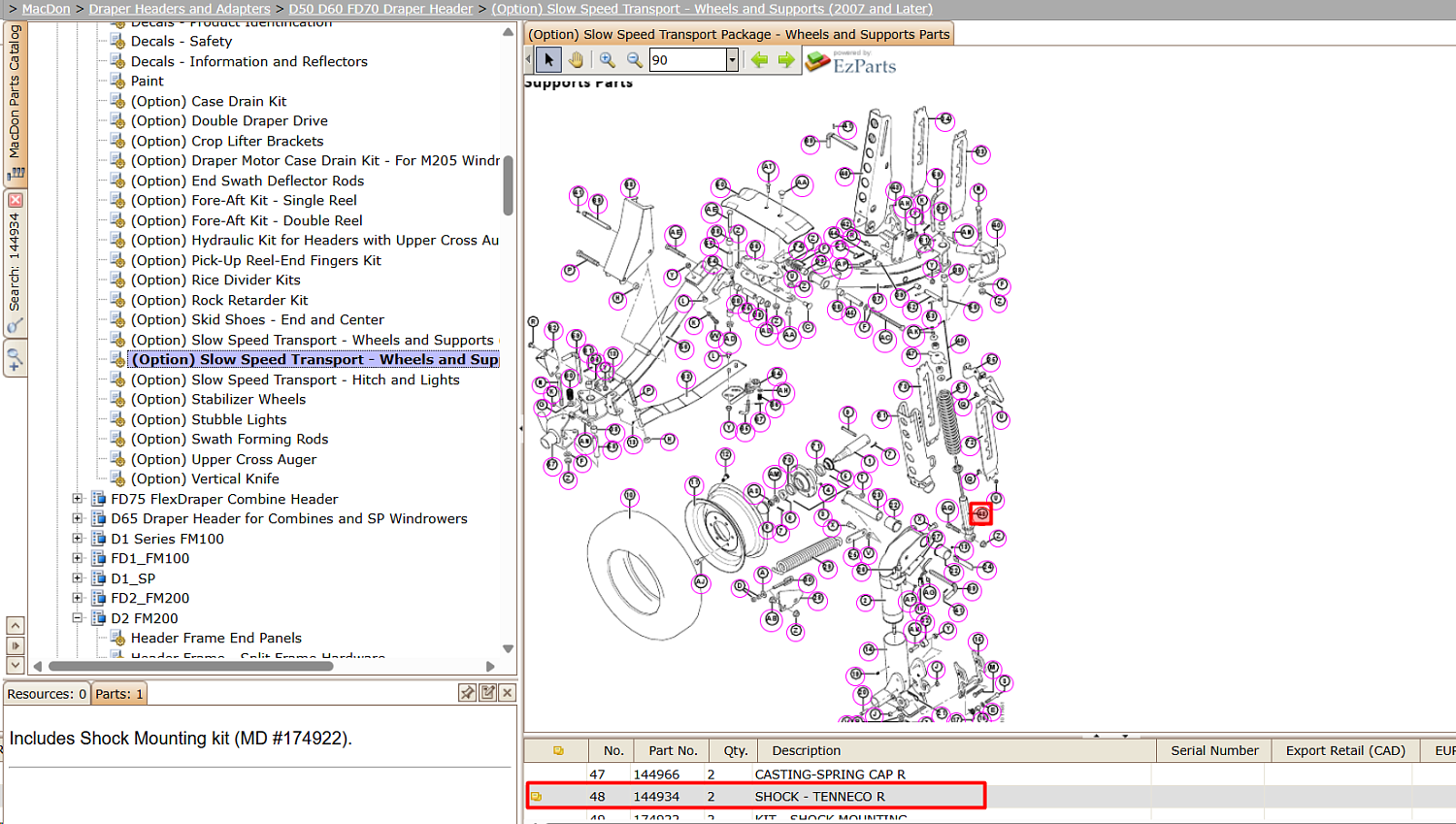Open (Option) Rock Retarder Kit
Image resolution: width=1456 pixels, height=824 pixels.
tap(219, 300)
